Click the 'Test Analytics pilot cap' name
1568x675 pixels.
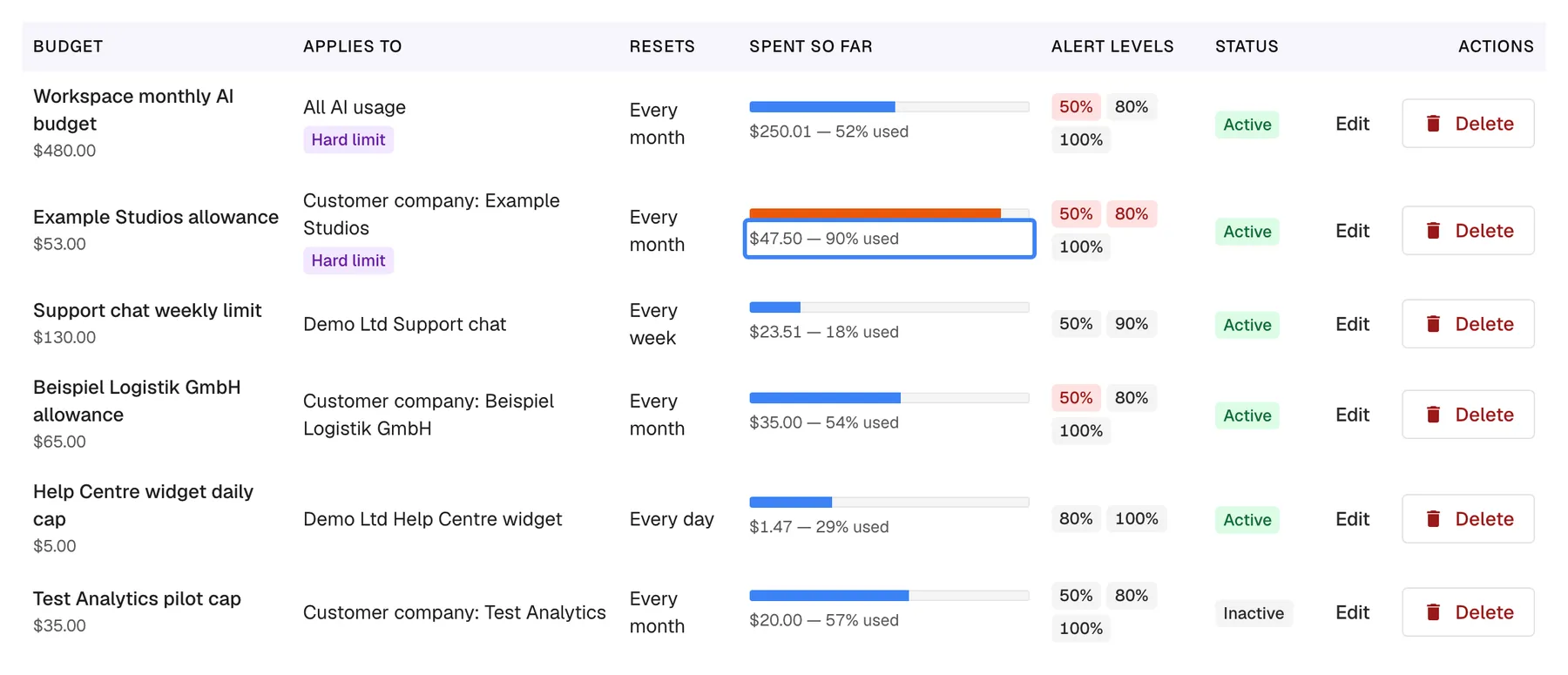click(137, 598)
